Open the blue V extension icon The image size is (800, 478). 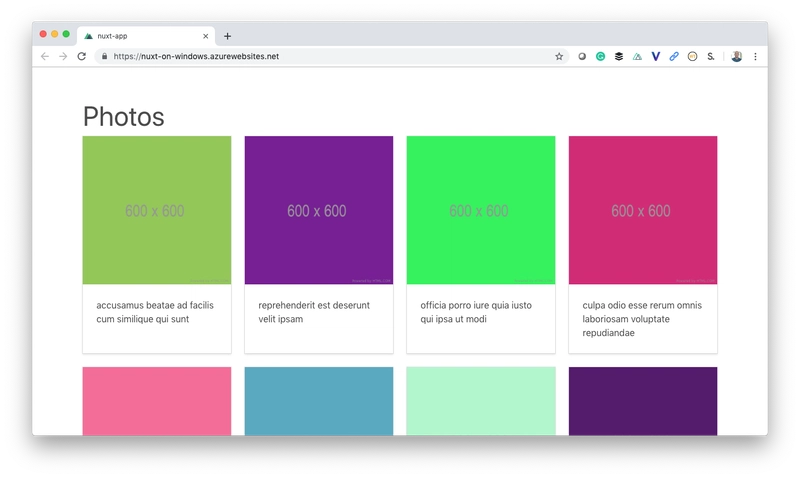click(655, 57)
